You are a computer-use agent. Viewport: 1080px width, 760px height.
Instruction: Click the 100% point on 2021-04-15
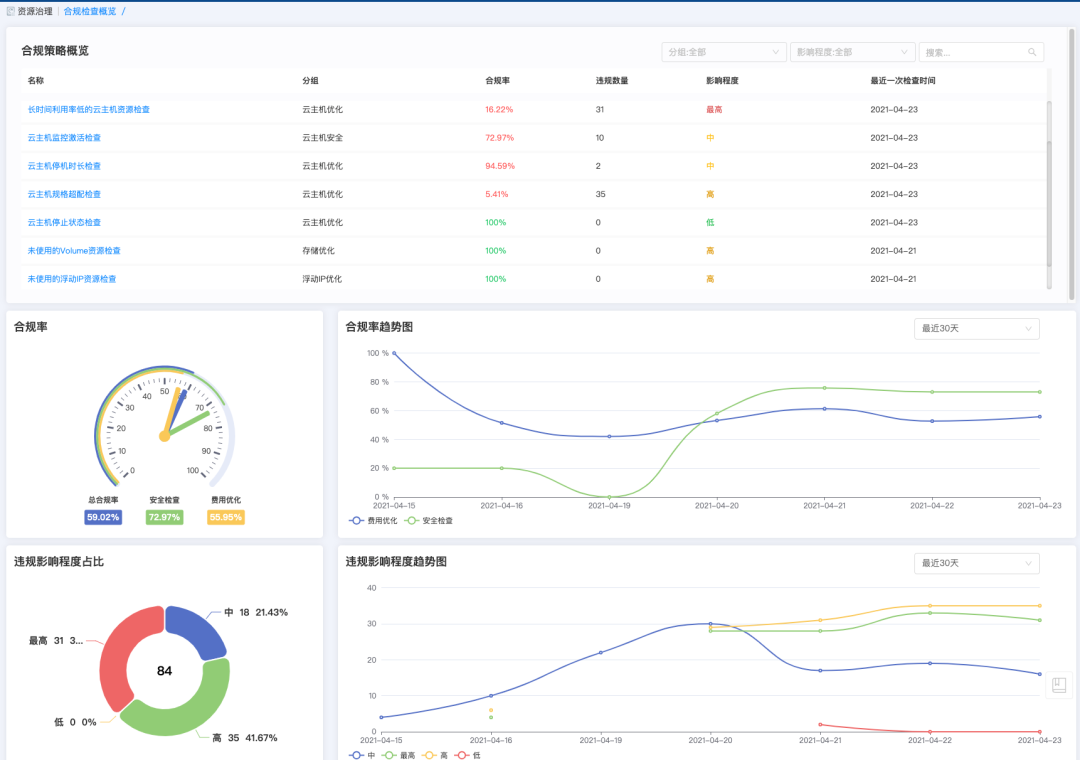pos(394,353)
